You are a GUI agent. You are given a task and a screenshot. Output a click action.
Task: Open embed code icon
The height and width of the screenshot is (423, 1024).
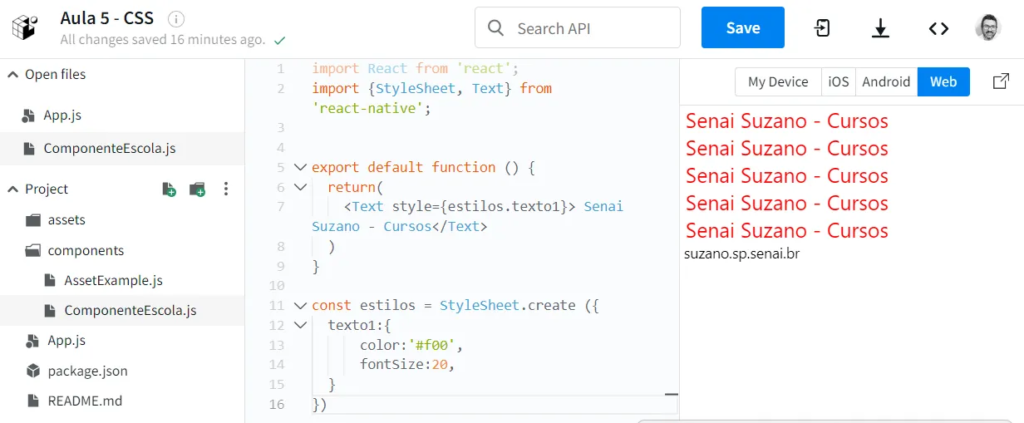[938, 28]
